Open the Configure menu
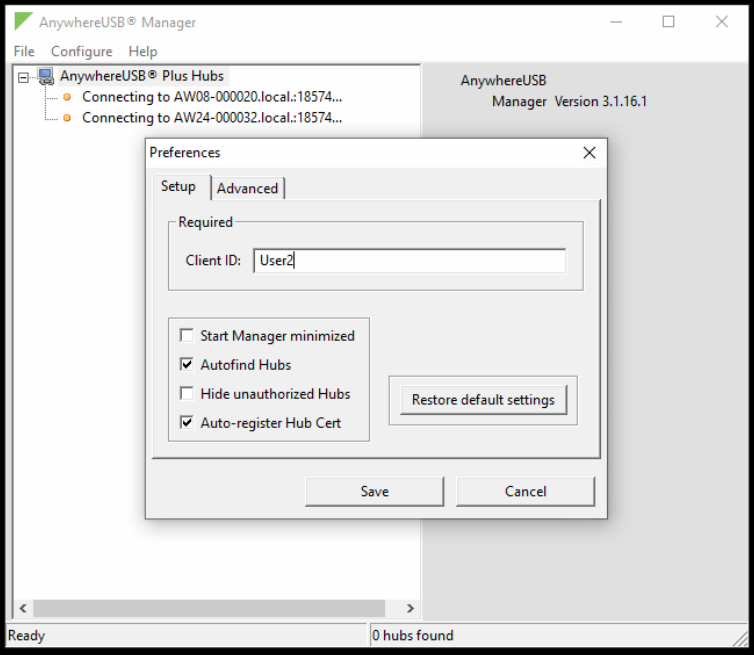Image resolution: width=754 pixels, height=655 pixels. [82, 51]
